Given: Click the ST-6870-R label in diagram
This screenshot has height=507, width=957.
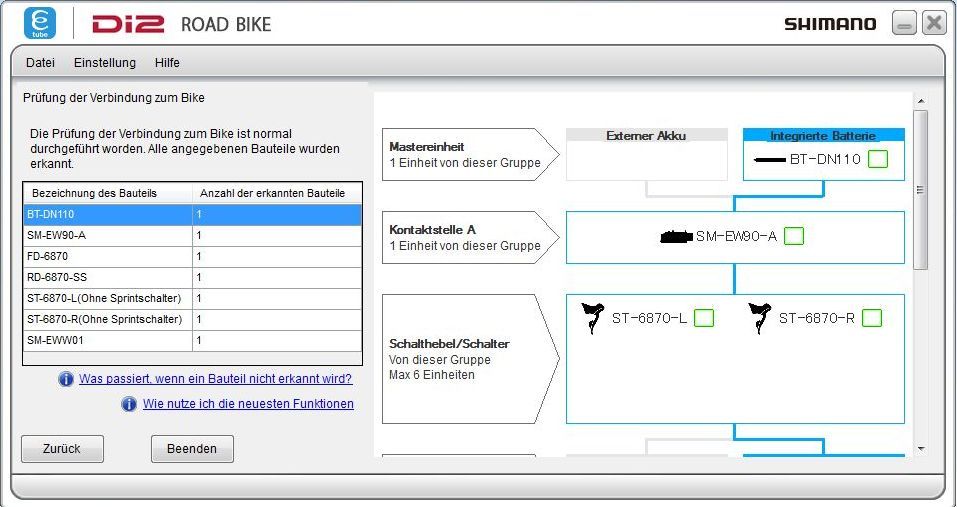Looking at the screenshot, I should coord(817,318).
